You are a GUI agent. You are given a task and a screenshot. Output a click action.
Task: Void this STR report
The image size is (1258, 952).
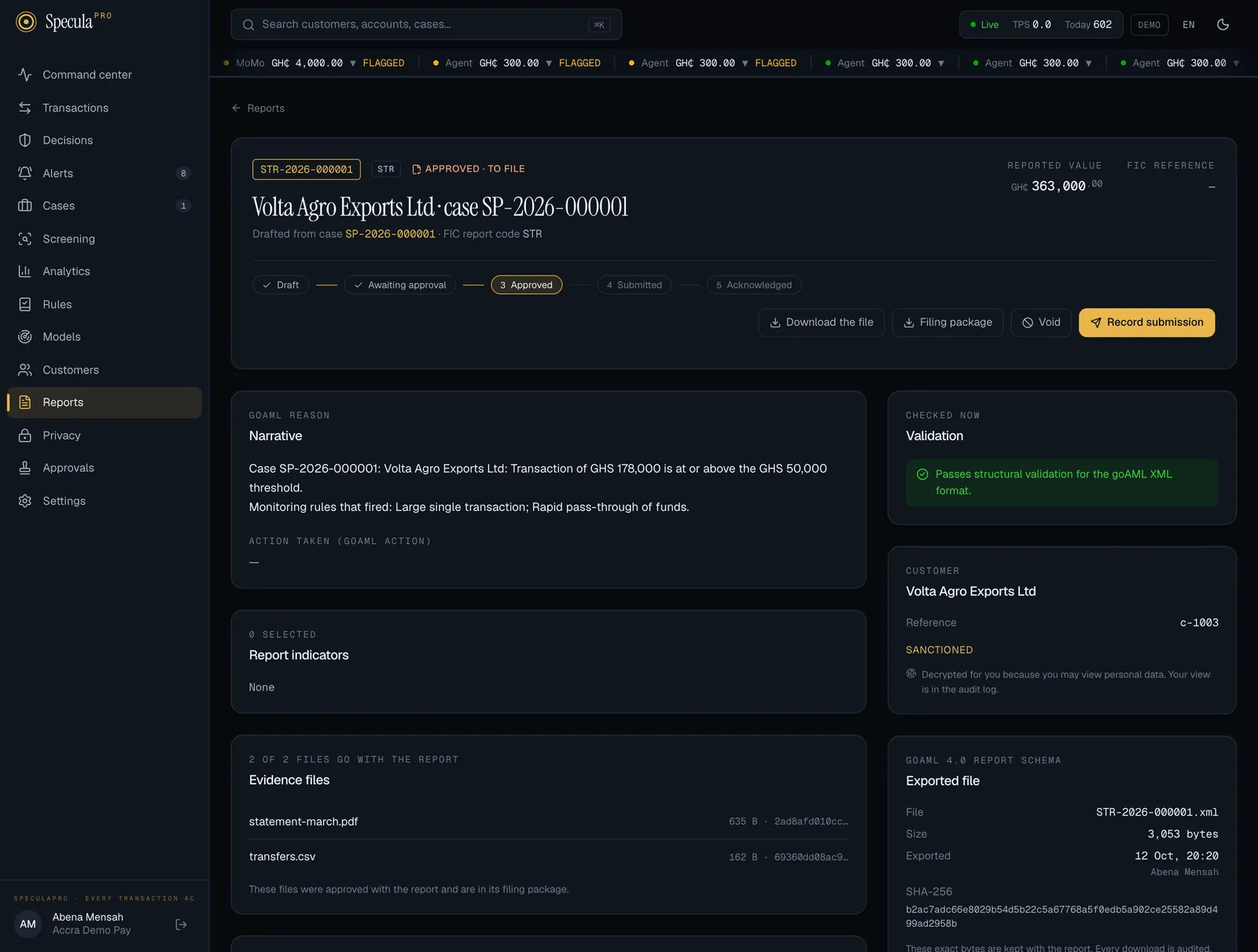pyautogui.click(x=1041, y=322)
